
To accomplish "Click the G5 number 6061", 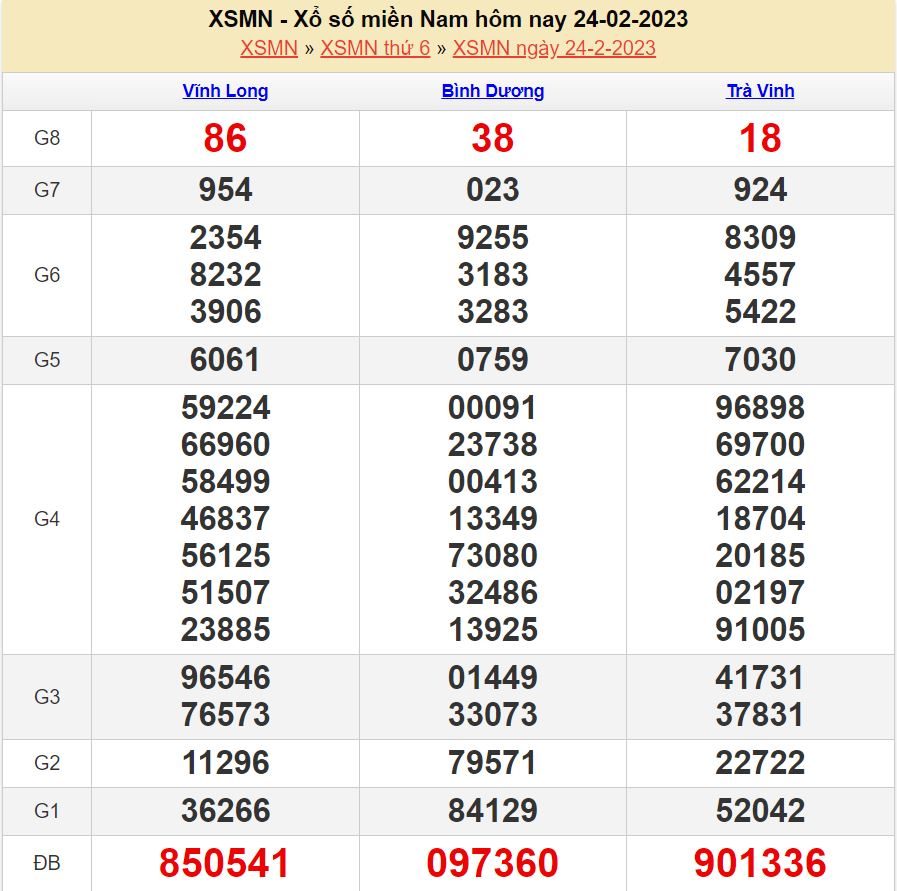I will pos(225,360).
